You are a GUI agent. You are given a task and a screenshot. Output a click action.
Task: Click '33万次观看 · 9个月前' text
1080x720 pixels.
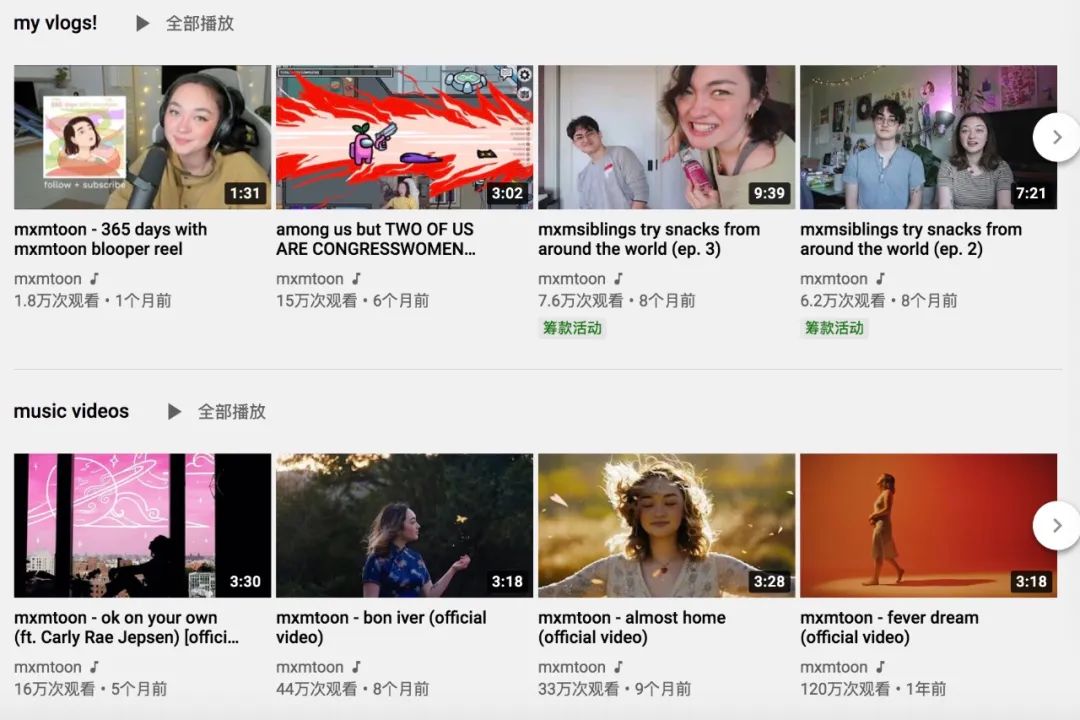coord(614,688)
